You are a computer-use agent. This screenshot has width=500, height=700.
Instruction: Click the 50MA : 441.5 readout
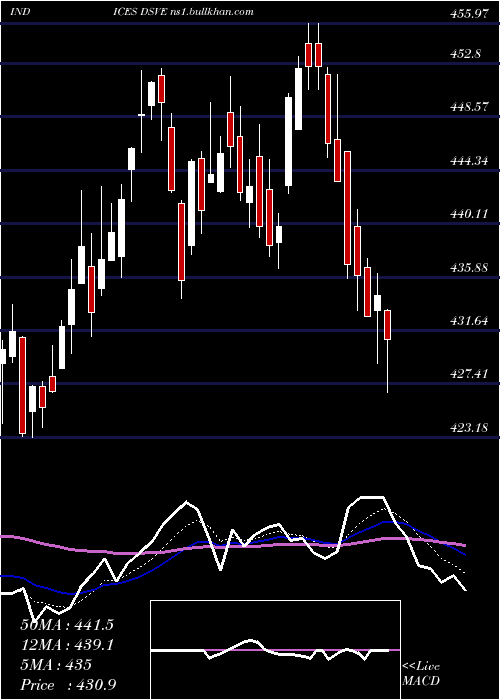pos(67,625)
